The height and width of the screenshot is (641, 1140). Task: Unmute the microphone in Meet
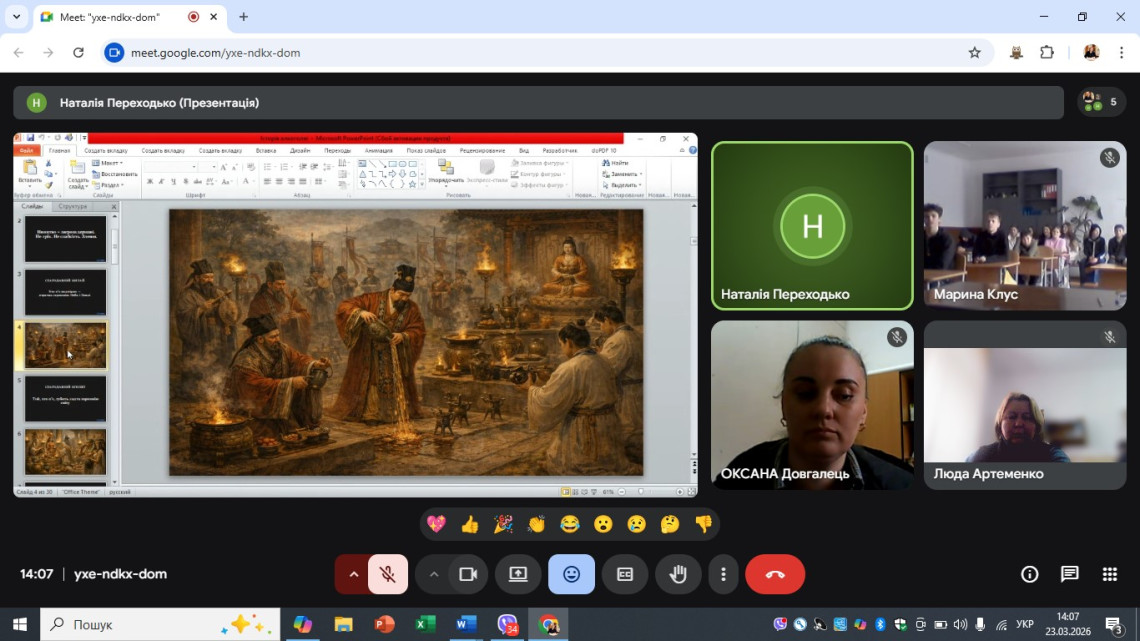[388, 574]
